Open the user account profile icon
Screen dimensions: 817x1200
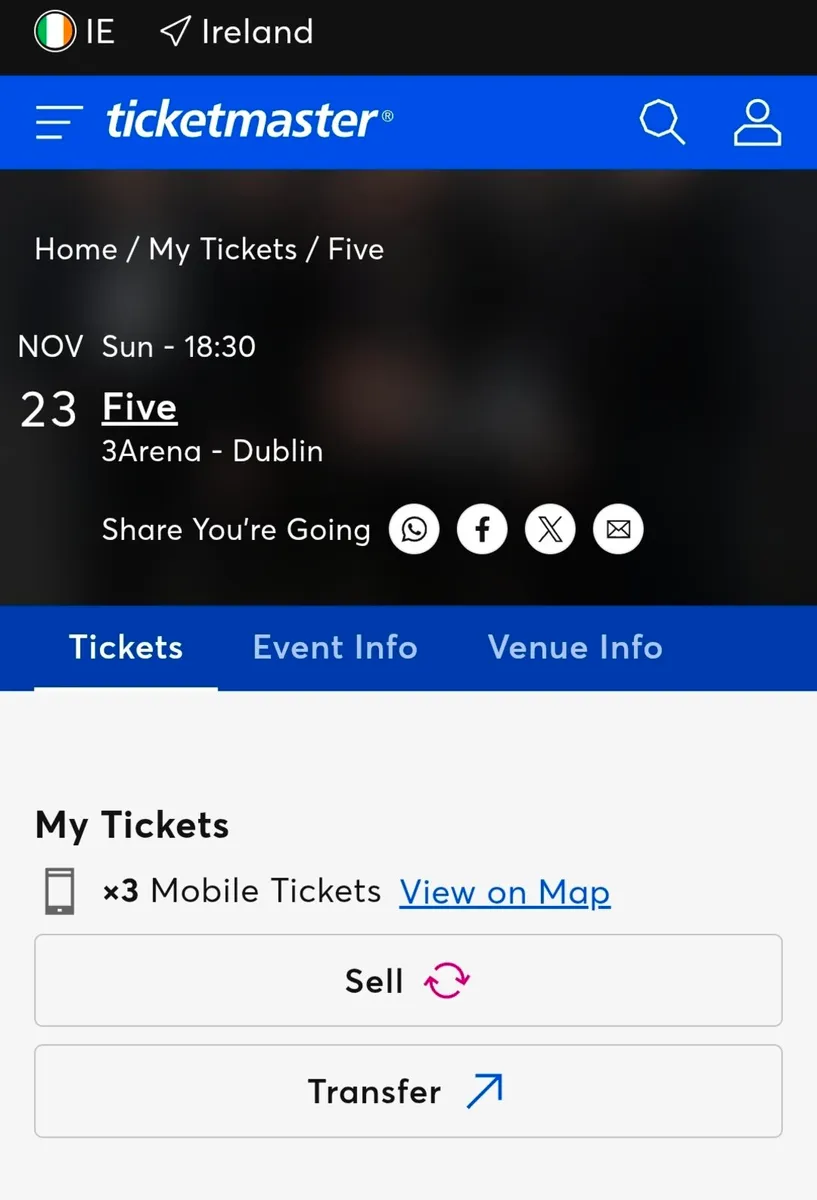(x=757, y=123)
